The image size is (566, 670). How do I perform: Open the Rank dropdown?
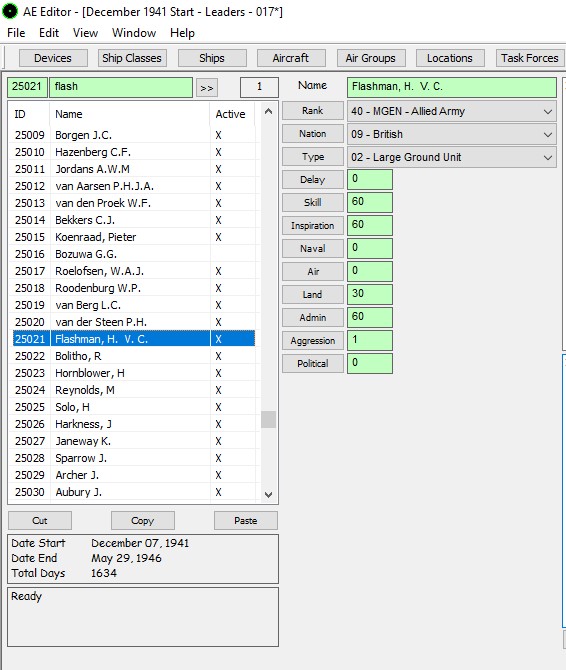[x=452, y=112]
